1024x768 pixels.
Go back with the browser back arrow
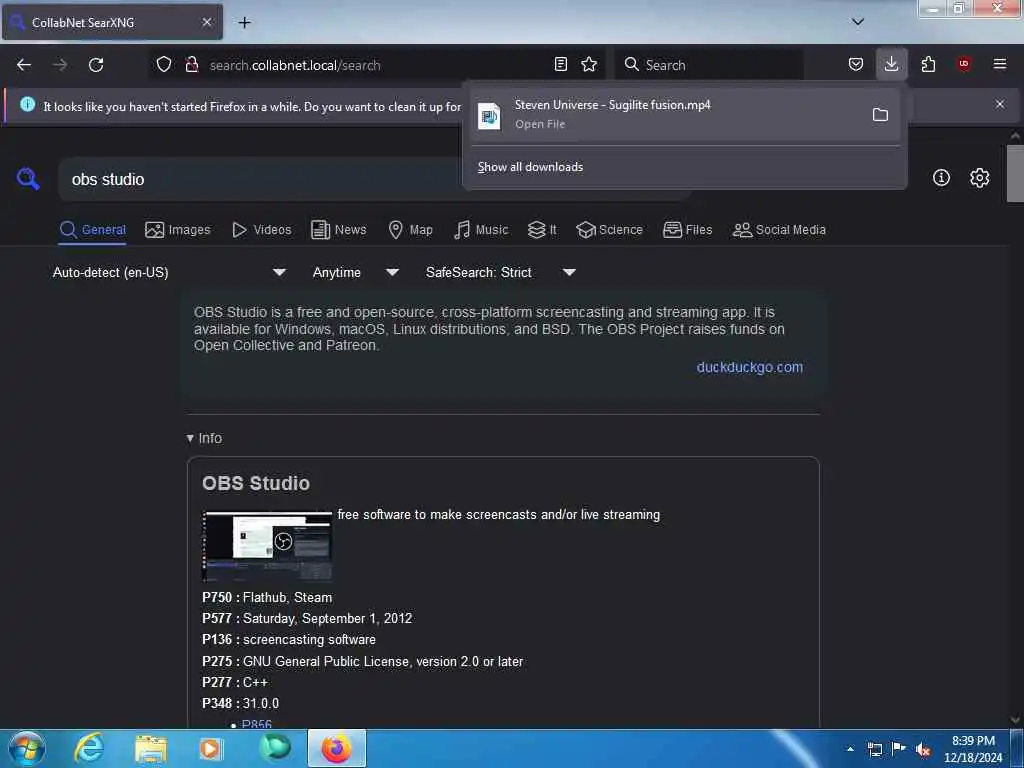click(x=24, y=65)
